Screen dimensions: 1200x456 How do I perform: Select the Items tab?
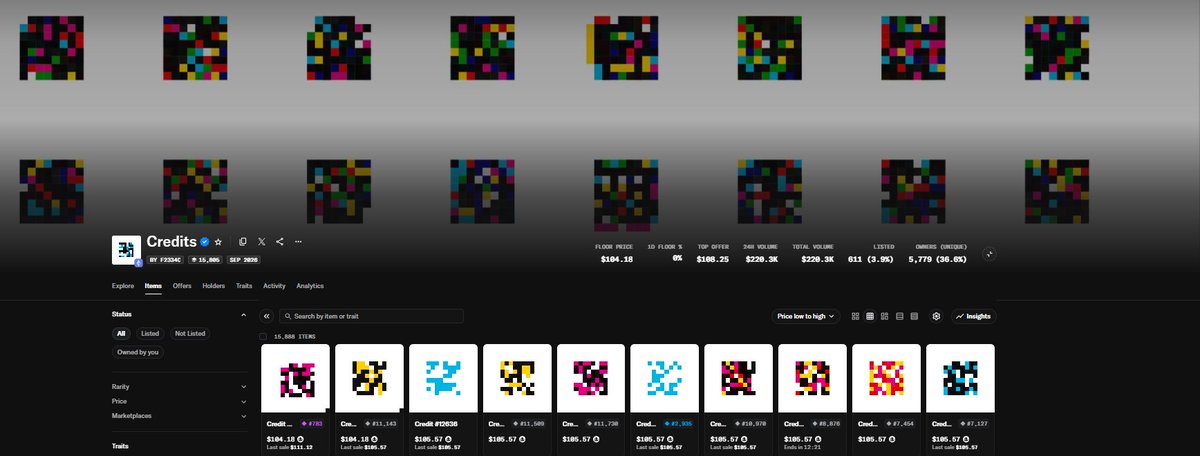tap(153, 286)
